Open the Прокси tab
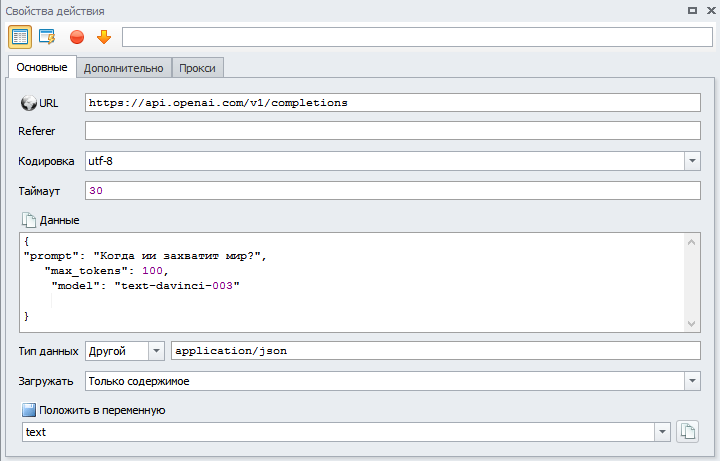Viewport: 720px width, 461px height. (198, 68)
